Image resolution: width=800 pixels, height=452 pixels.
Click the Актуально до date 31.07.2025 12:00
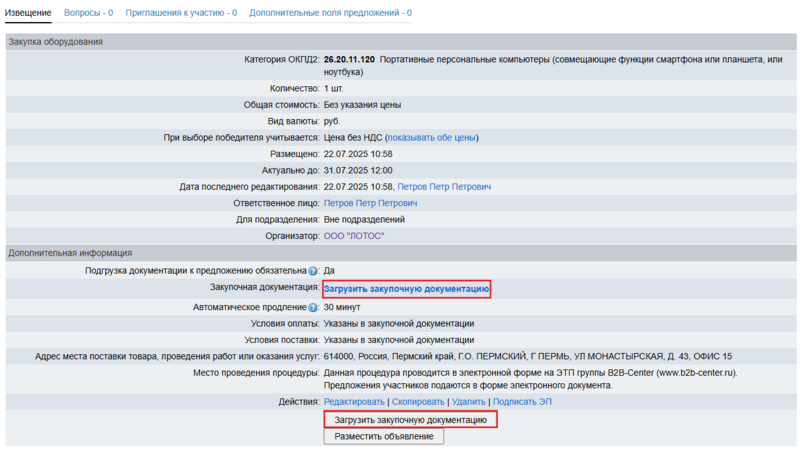(x=358, y=170)
